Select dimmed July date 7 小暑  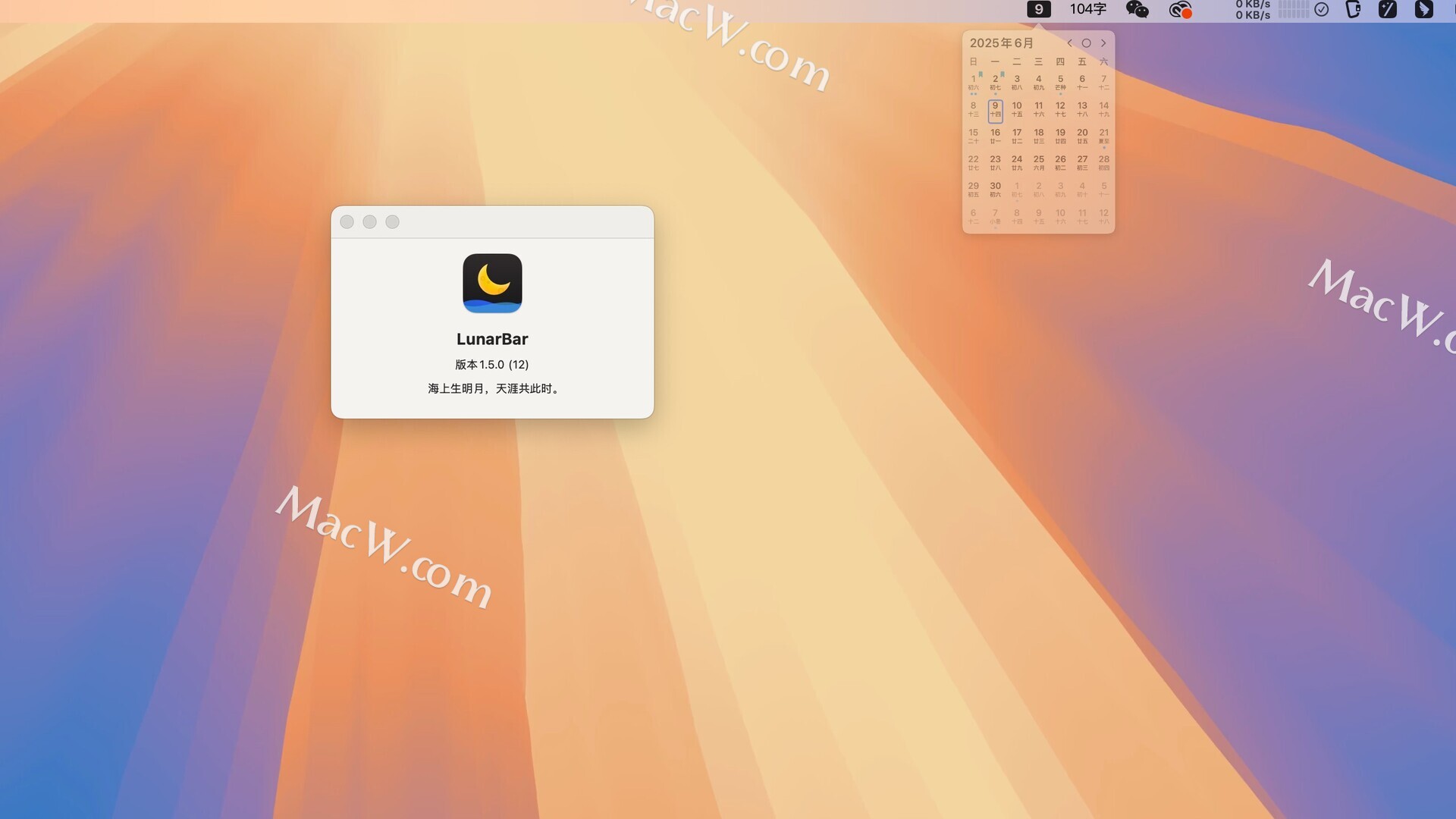coord(995,217)
